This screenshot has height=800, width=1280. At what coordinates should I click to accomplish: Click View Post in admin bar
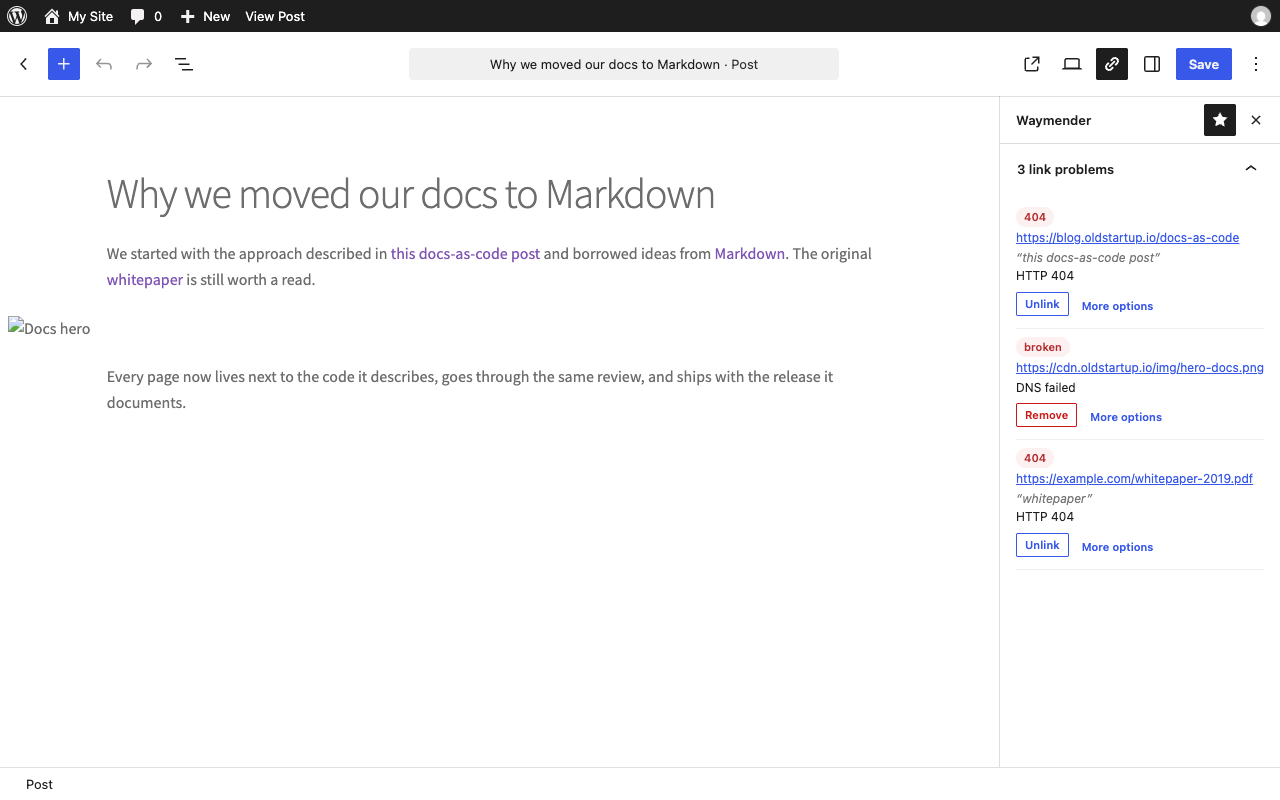point(275,16)
